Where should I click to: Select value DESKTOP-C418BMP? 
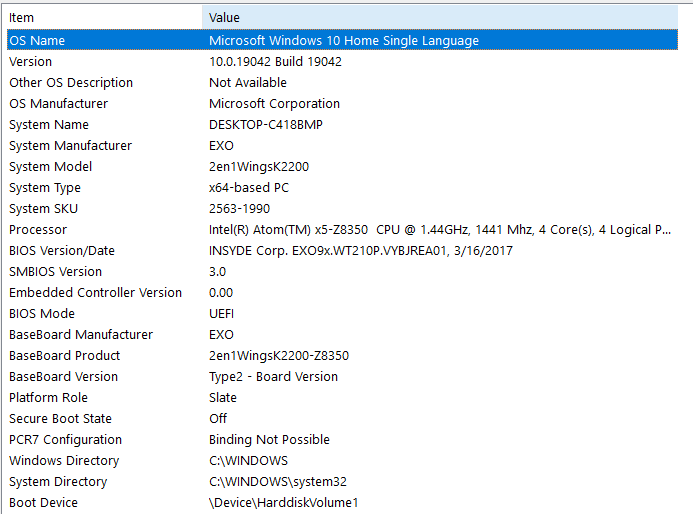coord(266,125)
